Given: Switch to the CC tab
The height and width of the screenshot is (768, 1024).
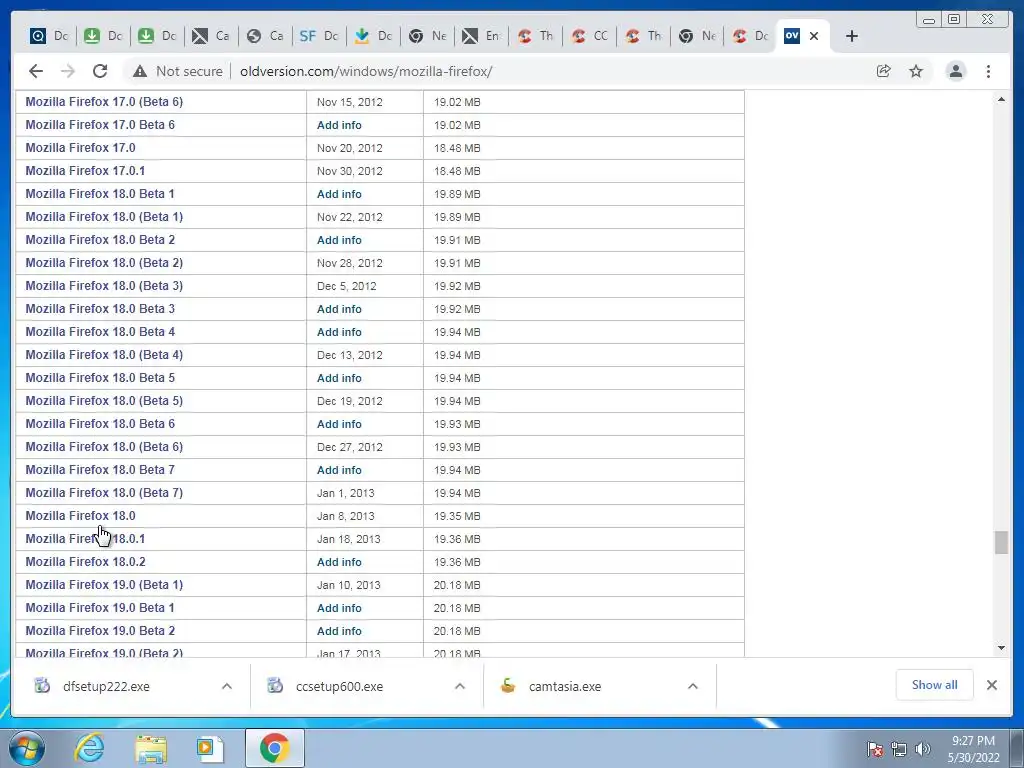Looking at the screenshot, I should (x=590, y=36).
